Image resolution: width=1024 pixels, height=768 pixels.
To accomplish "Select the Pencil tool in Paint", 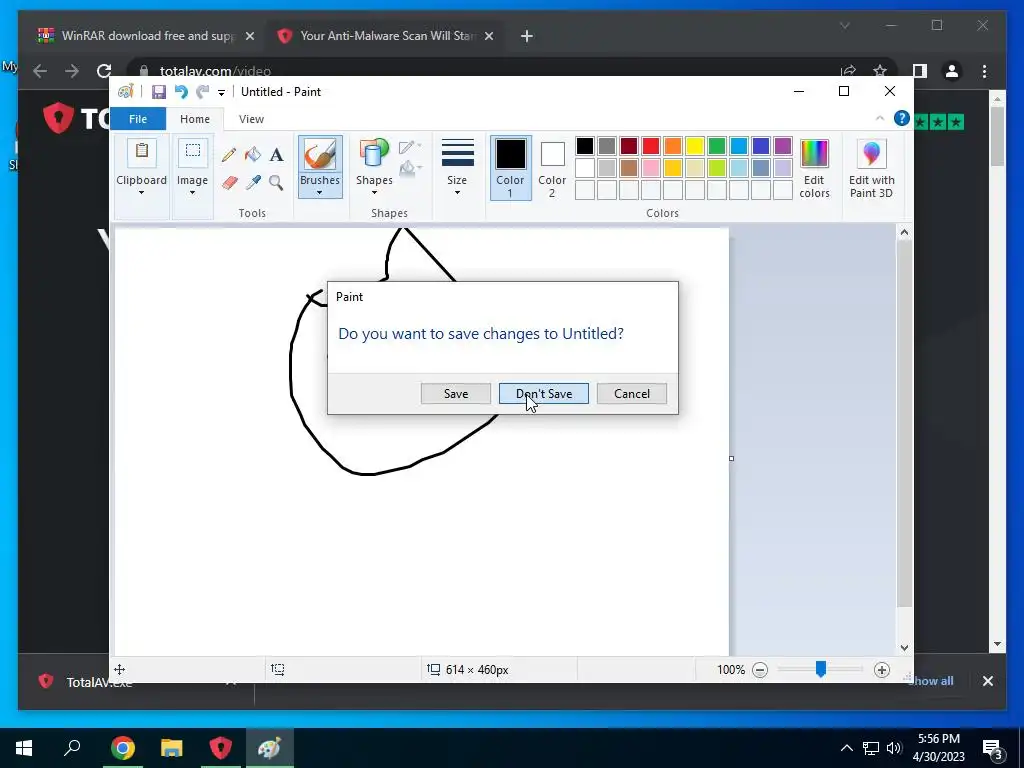I will coord(229,155).
